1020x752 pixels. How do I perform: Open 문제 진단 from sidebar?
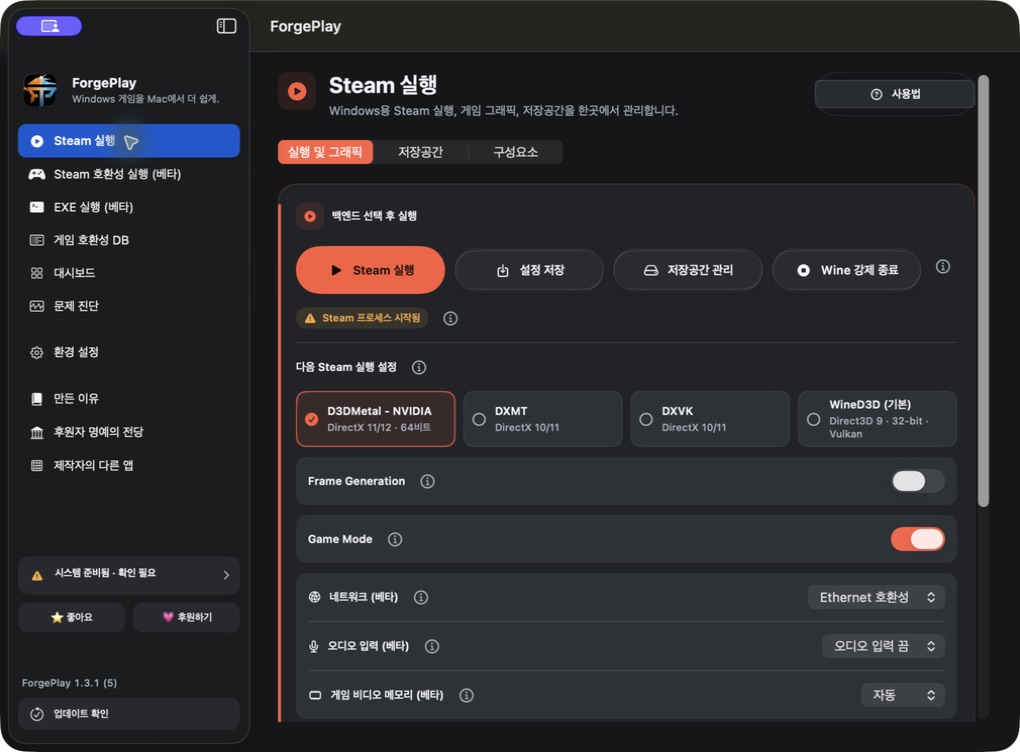pos(129,306)
